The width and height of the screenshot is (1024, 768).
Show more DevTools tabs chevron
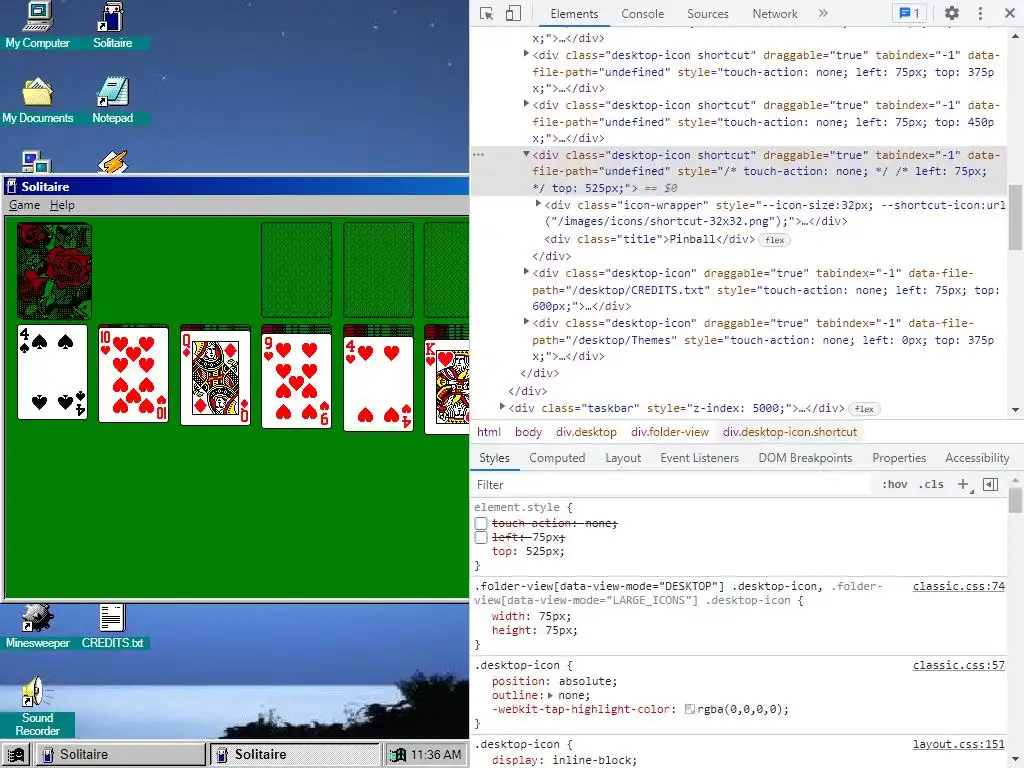823,13
